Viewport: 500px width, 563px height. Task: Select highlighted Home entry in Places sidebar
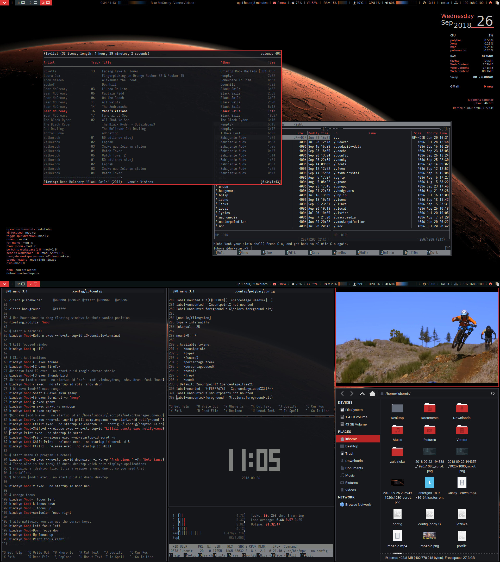pyautogui.click(x=358, y=439)
